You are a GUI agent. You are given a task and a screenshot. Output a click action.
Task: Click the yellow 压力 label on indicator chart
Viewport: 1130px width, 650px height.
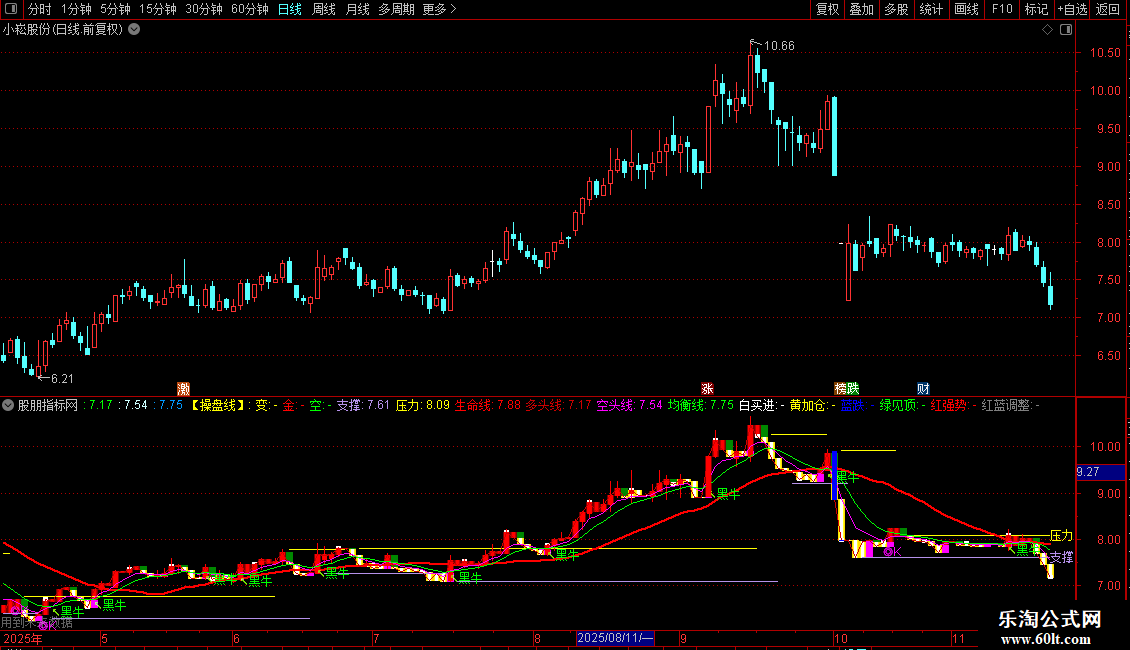click(x=1061, y=535)
